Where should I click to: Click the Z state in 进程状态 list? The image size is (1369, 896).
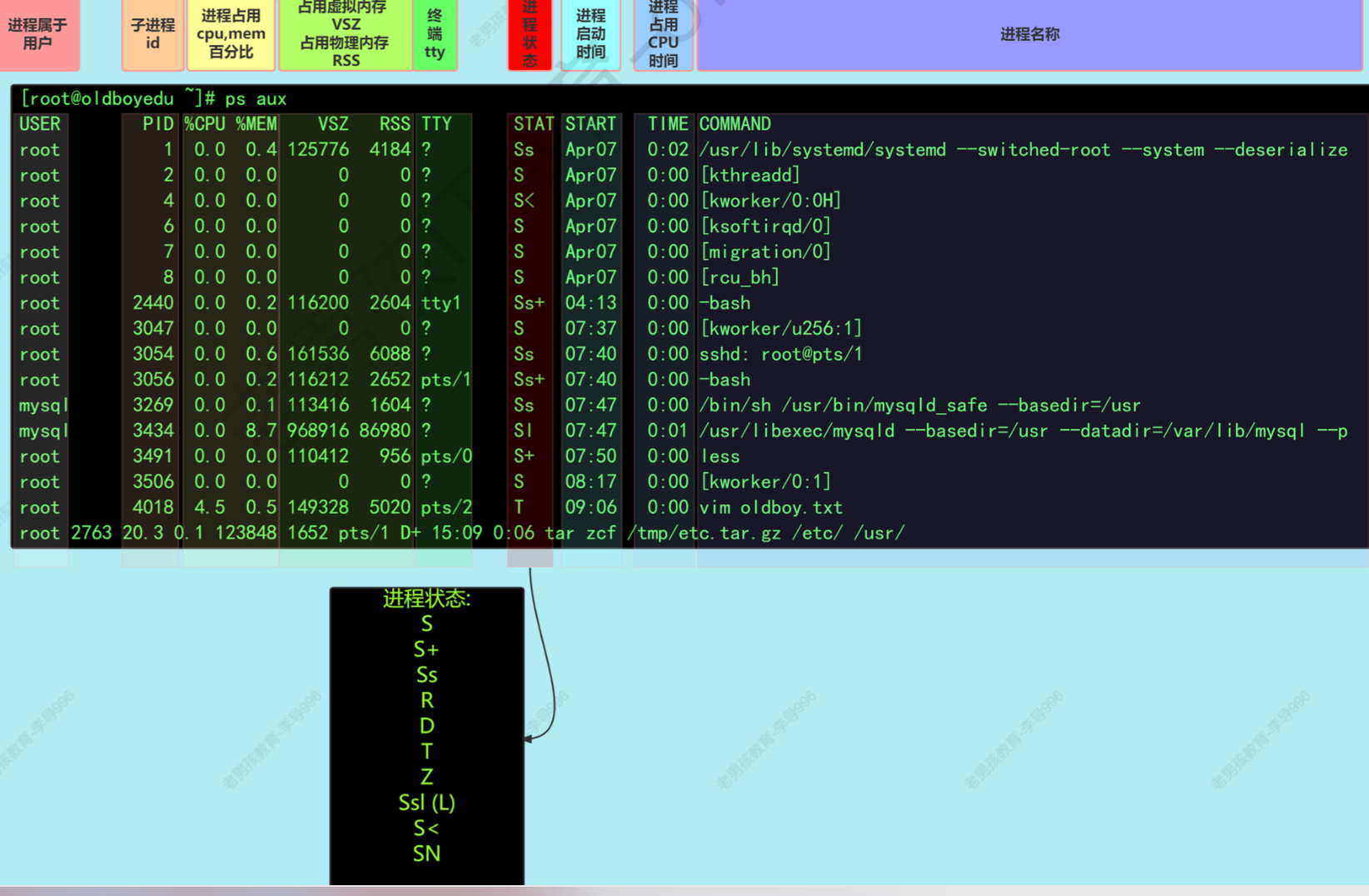pyautogui.click(x=426, y=777)
